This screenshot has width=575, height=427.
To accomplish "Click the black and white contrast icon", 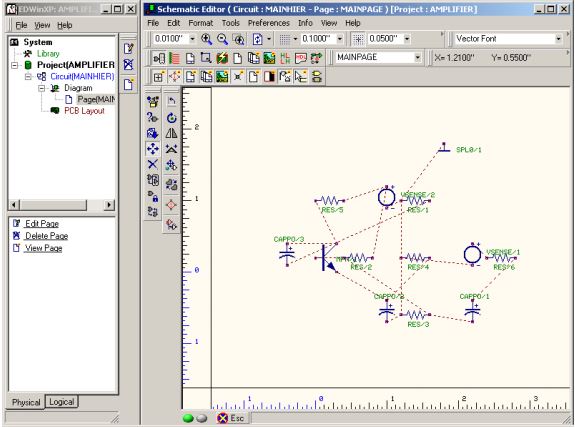I will click(x=269, y=77).
